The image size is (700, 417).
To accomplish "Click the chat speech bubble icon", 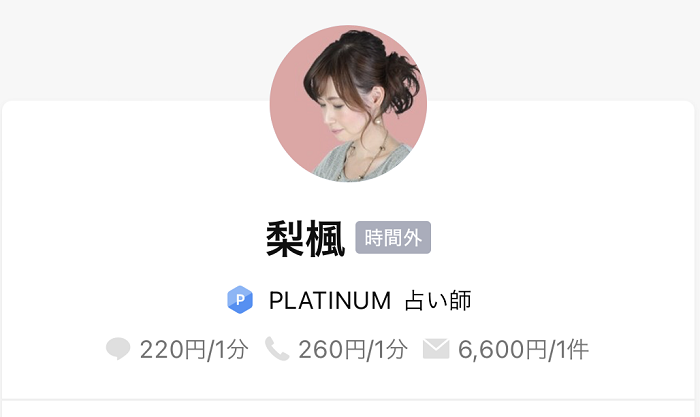I will (118, 349).
